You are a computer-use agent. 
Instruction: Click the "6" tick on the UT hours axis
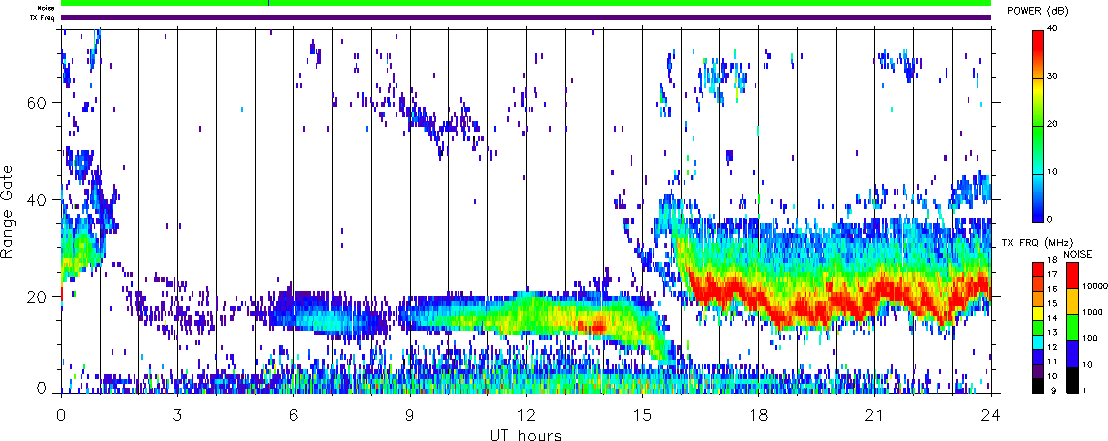294,413
